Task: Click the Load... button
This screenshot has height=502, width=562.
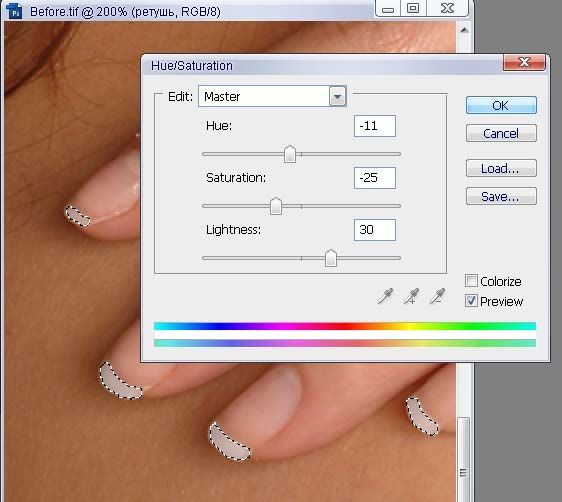Action: pyautogui.click(x=501, y=168)
